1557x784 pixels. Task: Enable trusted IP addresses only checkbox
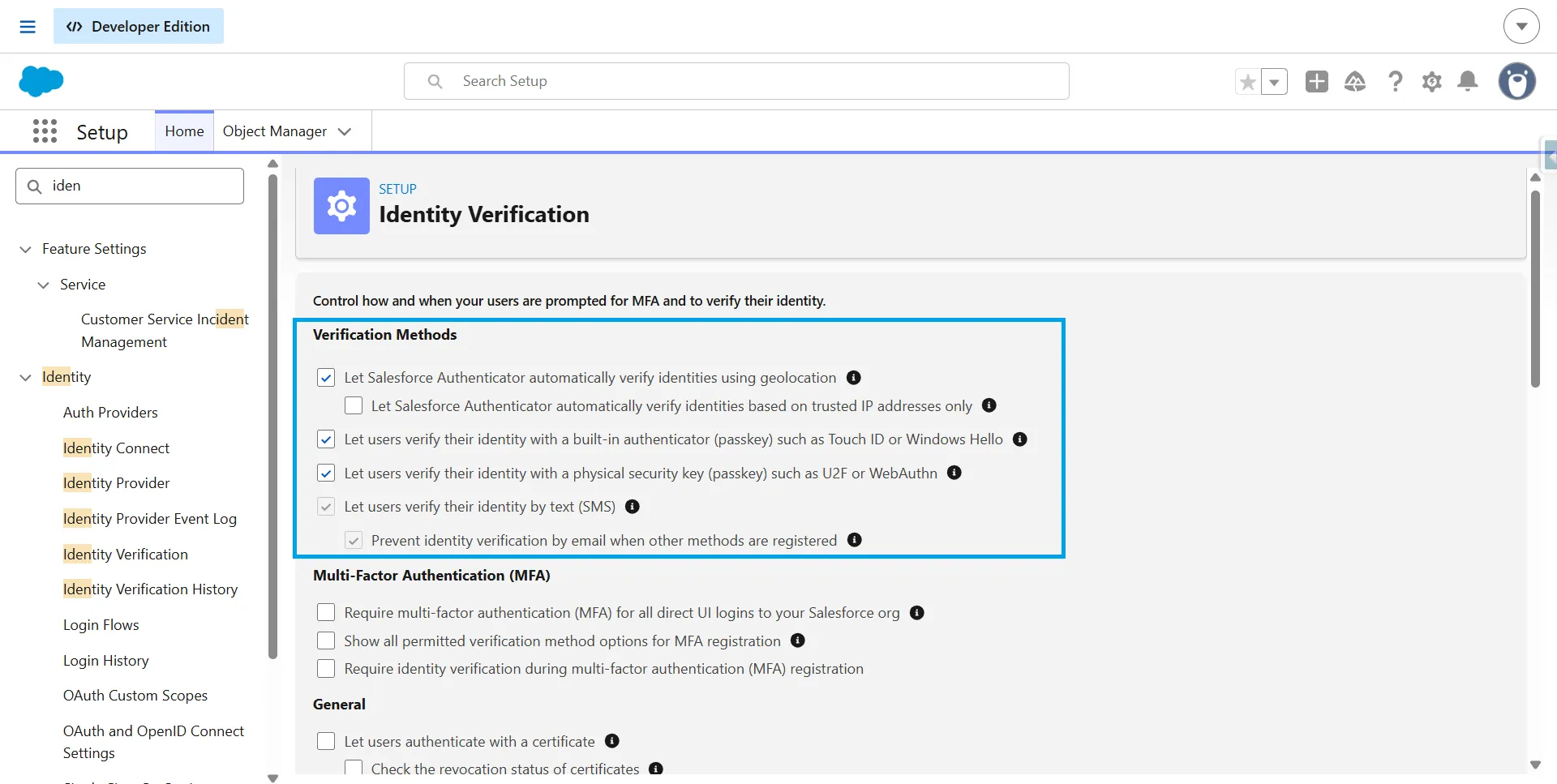pos(354,405)
